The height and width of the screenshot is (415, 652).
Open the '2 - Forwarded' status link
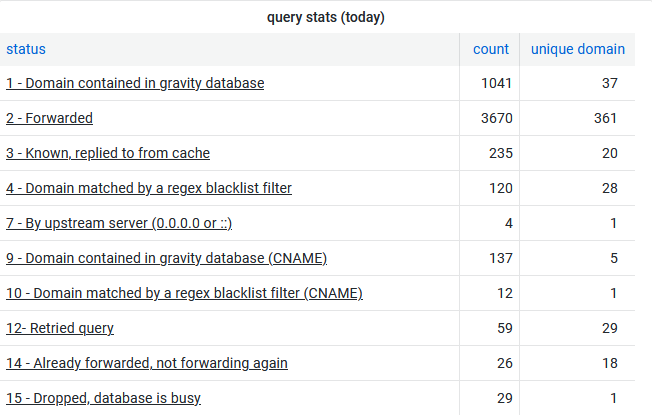[49, 118]
